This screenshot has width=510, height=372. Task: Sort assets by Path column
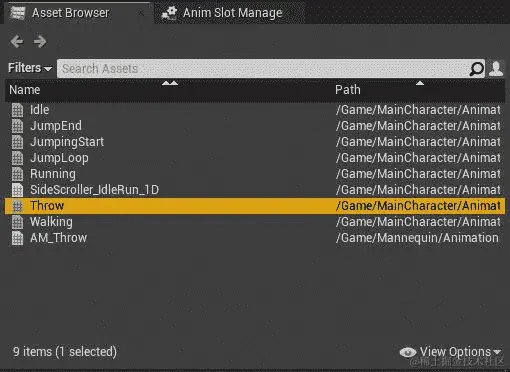pos(348,90)
